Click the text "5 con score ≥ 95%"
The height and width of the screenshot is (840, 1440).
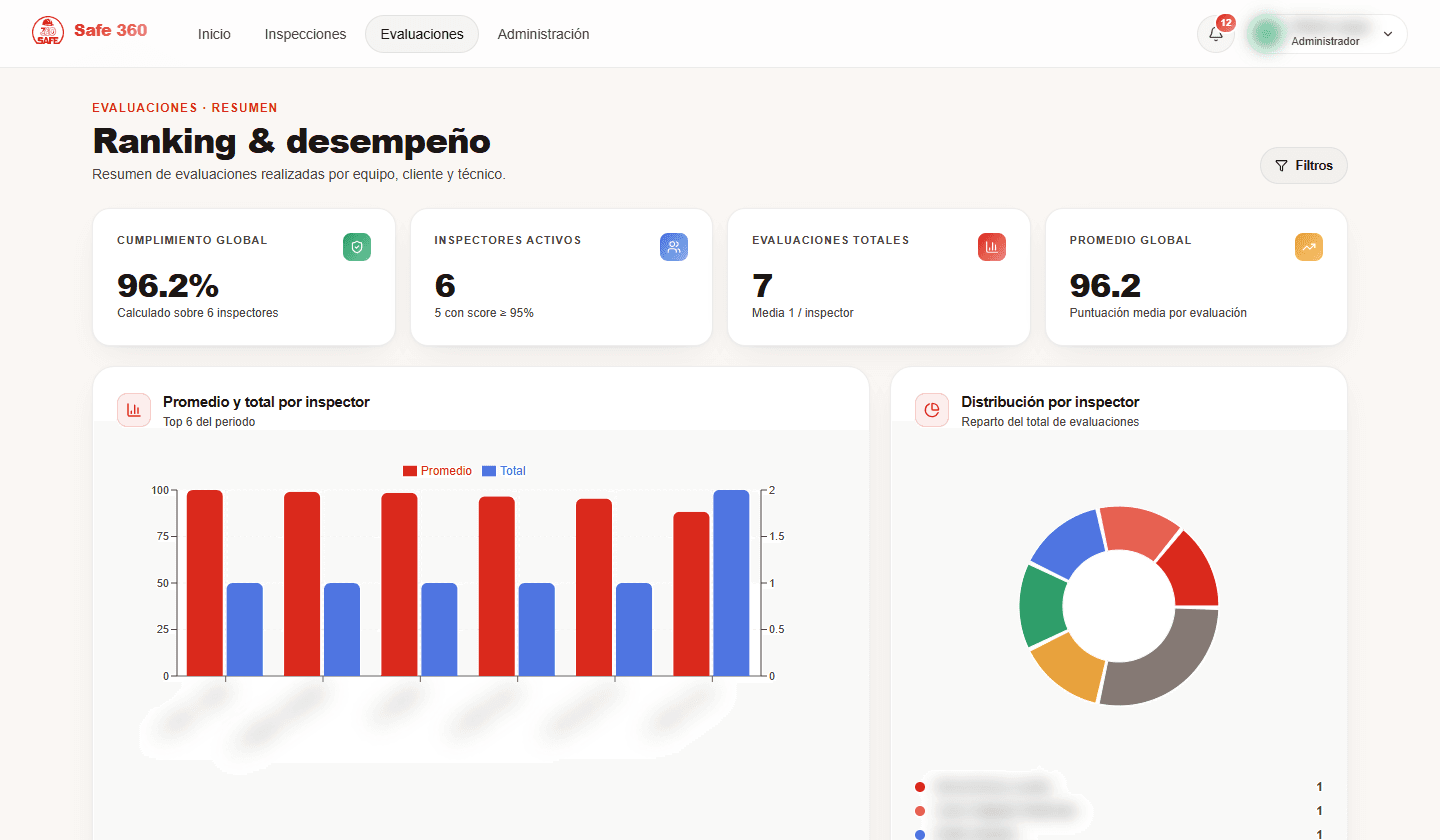click(484, 313)
